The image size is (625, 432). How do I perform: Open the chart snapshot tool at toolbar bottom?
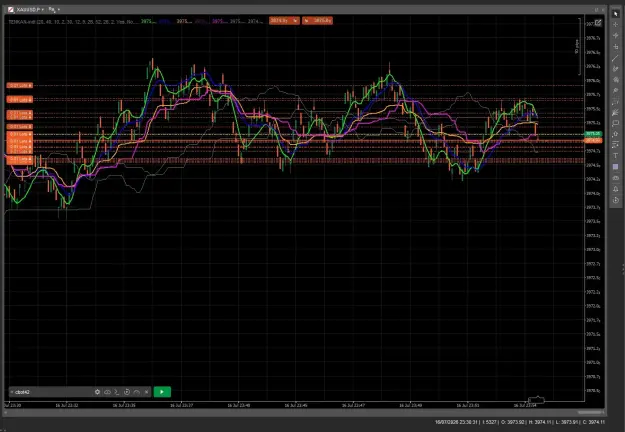coord(615,200)
